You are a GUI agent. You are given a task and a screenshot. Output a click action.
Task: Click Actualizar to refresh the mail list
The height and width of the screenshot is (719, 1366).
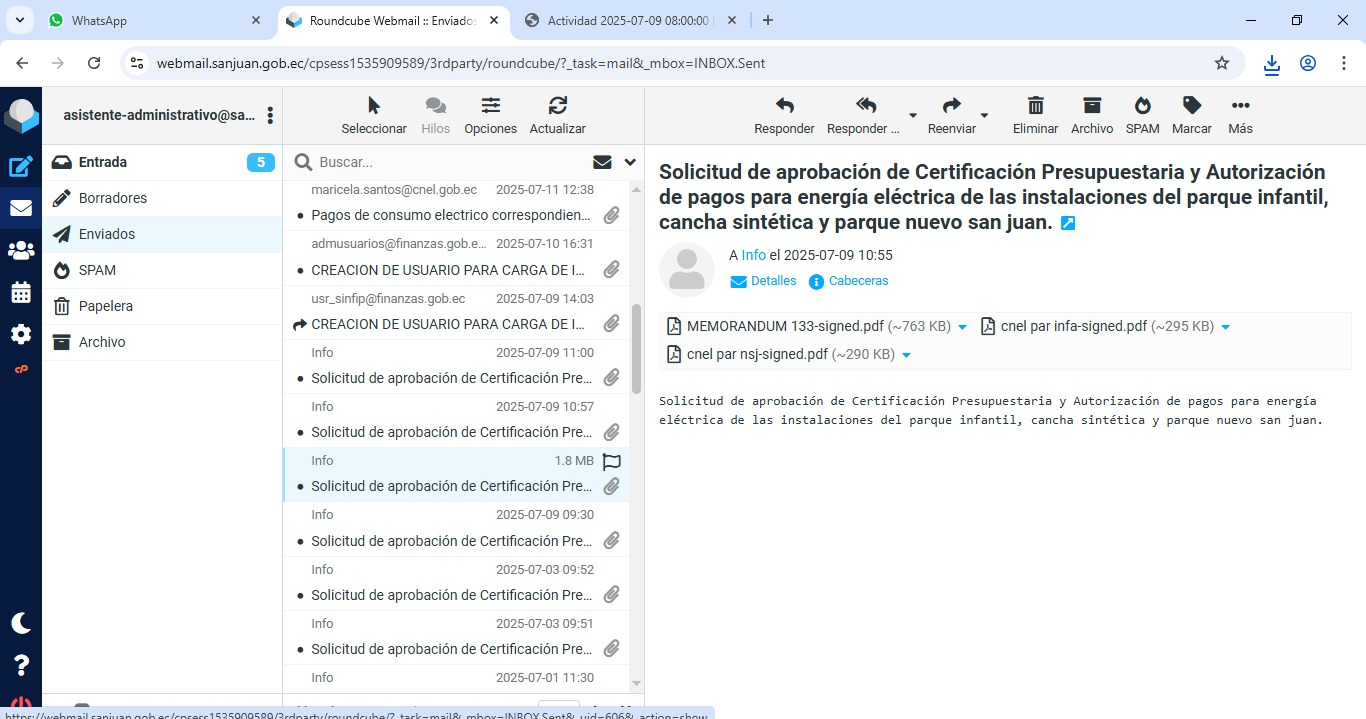(x=557, y=115)
